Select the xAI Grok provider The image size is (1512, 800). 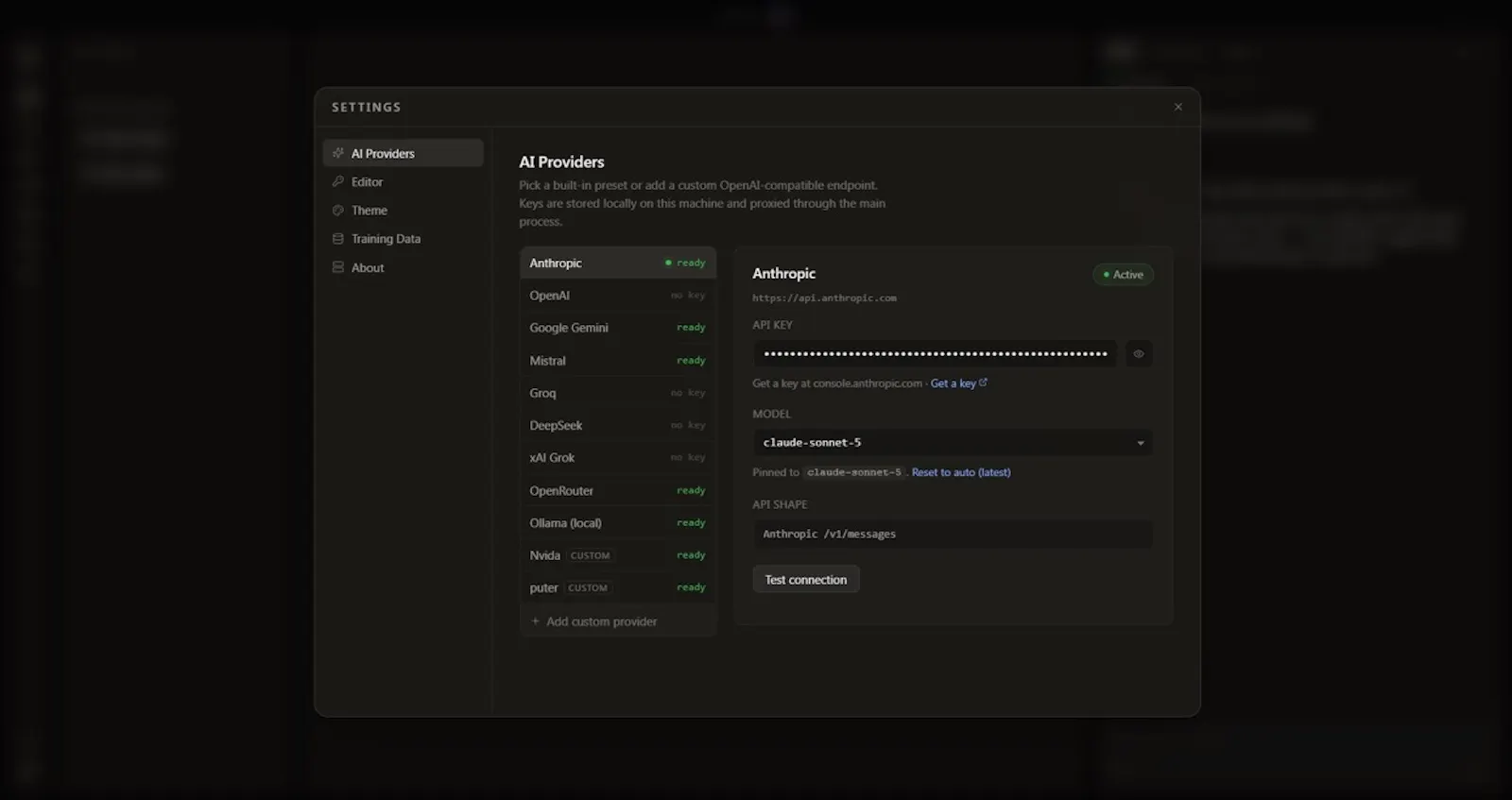pyautogui.click(x=618, y=457)
